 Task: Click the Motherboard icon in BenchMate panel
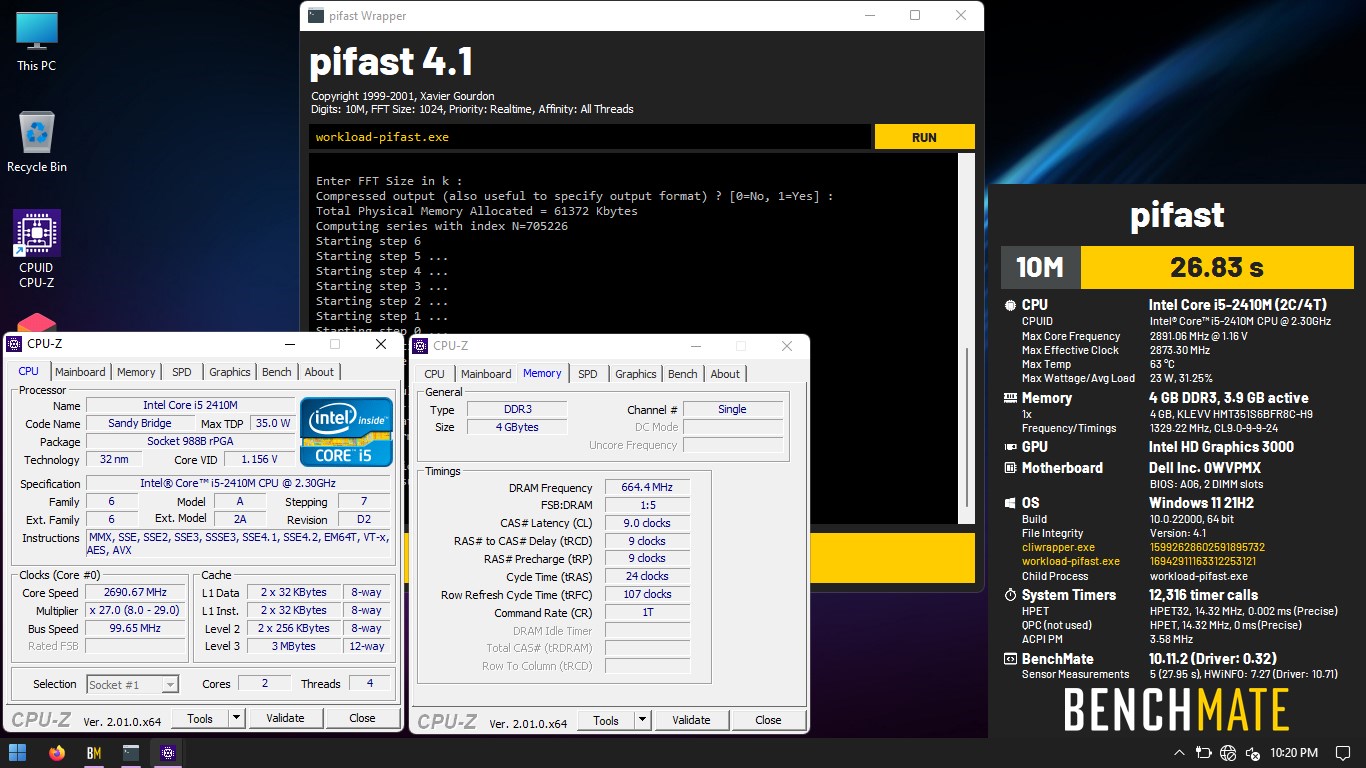click(x=1010, y=468)
